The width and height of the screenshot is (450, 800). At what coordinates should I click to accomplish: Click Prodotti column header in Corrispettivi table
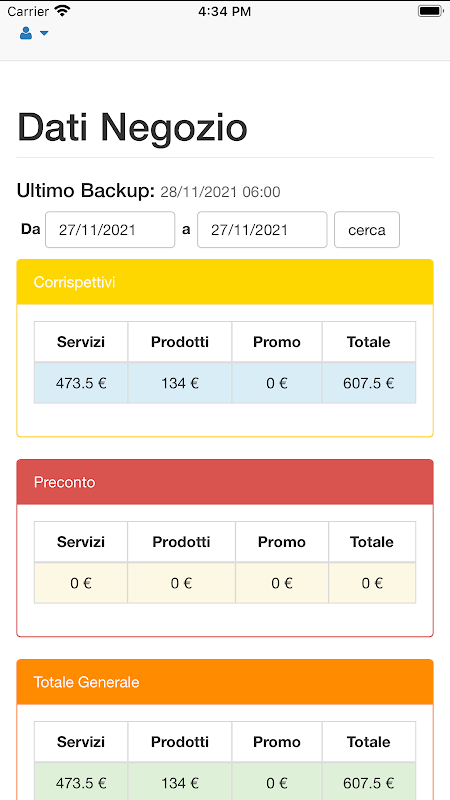pyautogui.click(x=180, y=342)
